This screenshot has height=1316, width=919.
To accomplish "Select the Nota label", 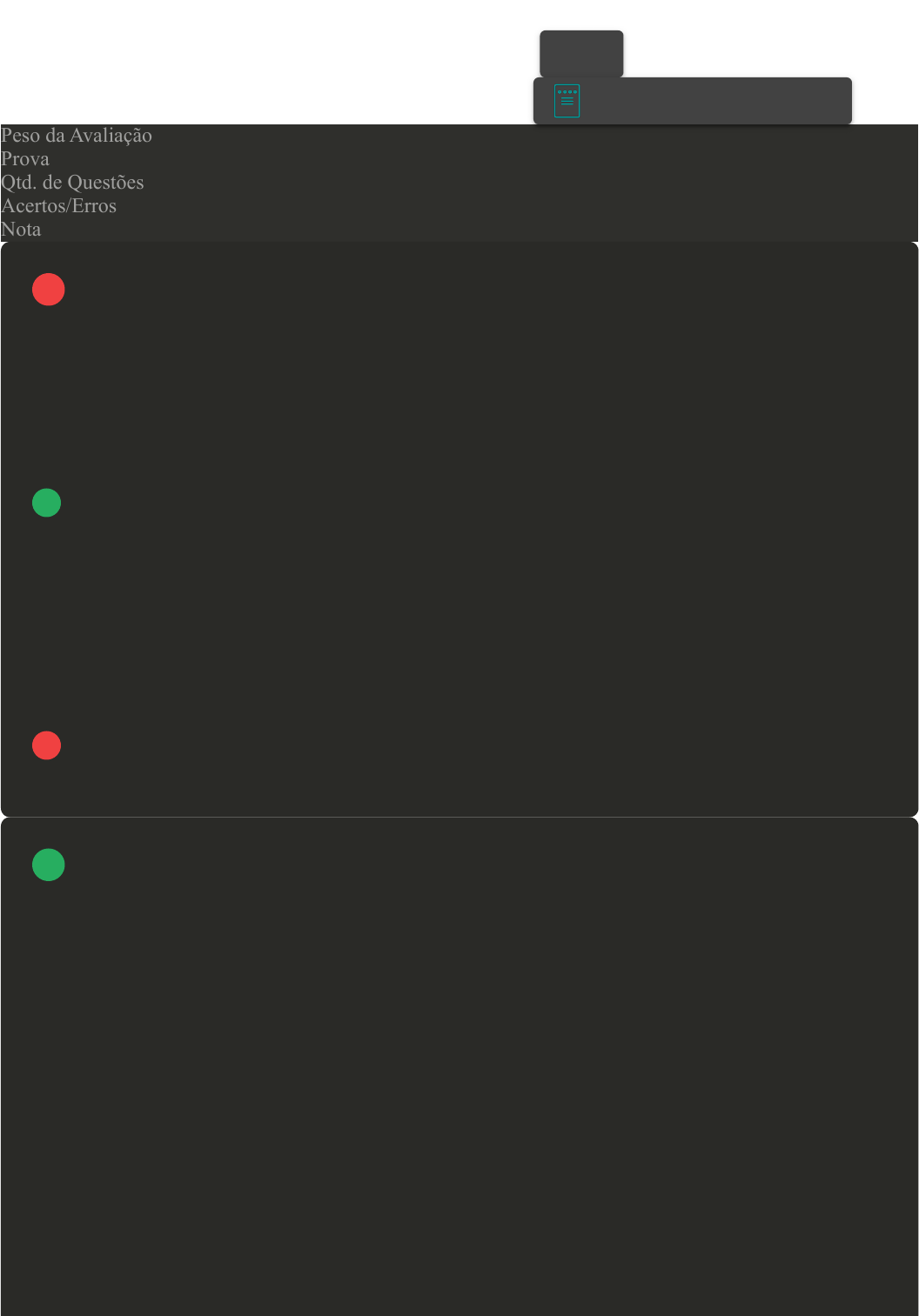I will coord(21,230).
